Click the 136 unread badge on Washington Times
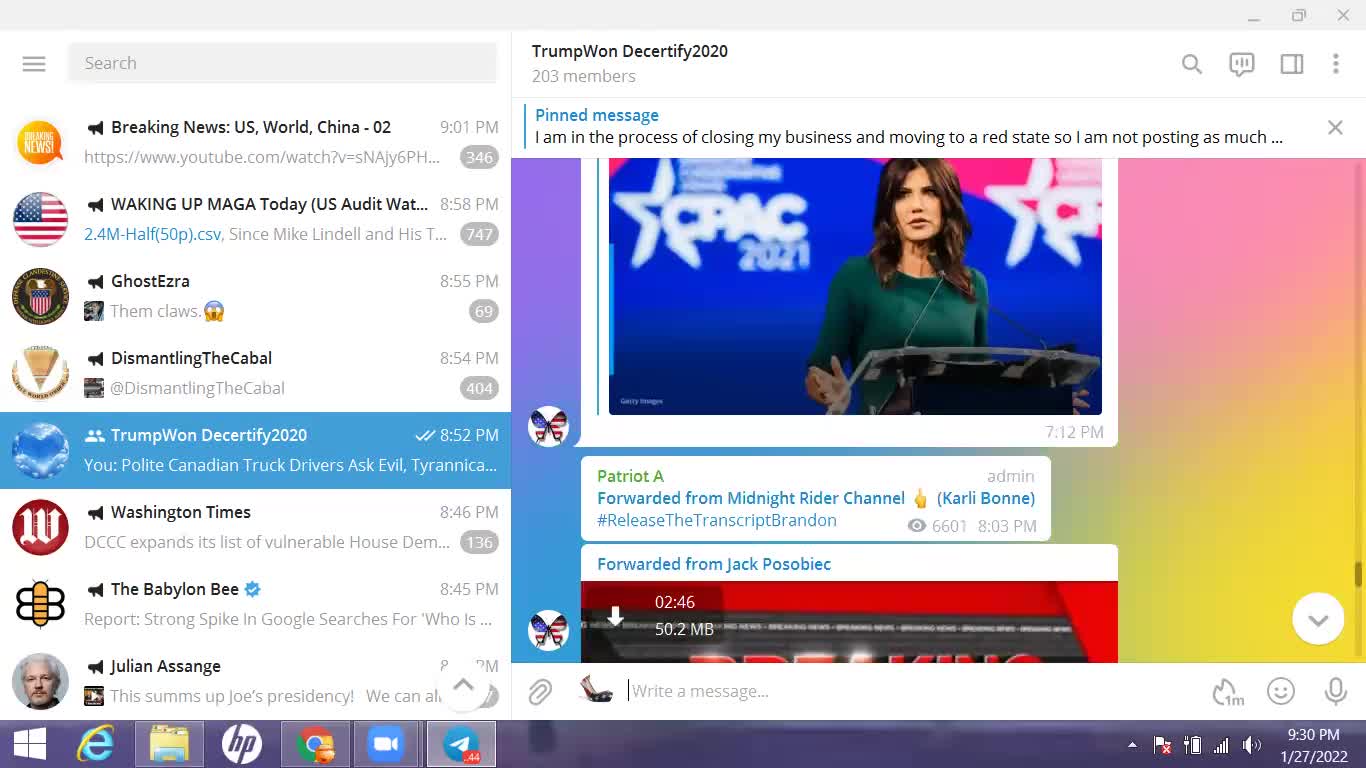 point(479,542)
